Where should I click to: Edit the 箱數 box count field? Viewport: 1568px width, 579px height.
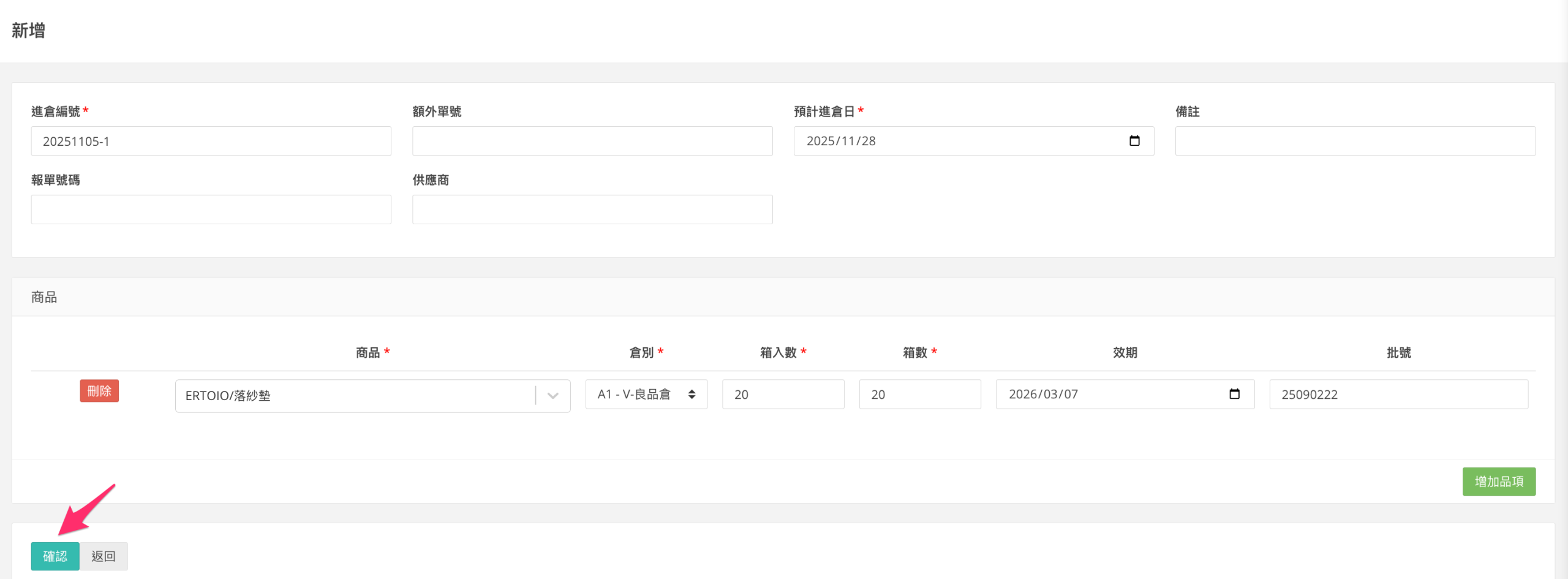(919, 394)
